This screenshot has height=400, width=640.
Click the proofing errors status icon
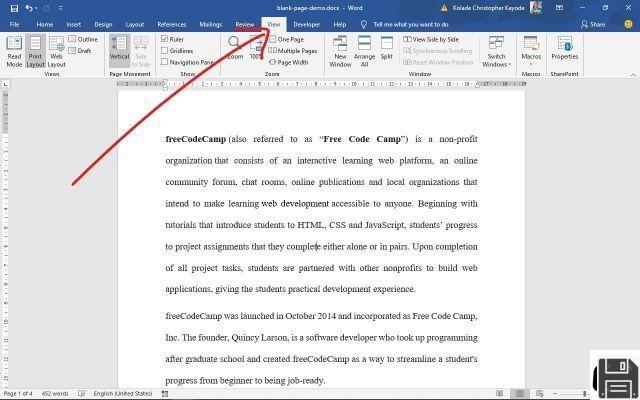[81, 394]
